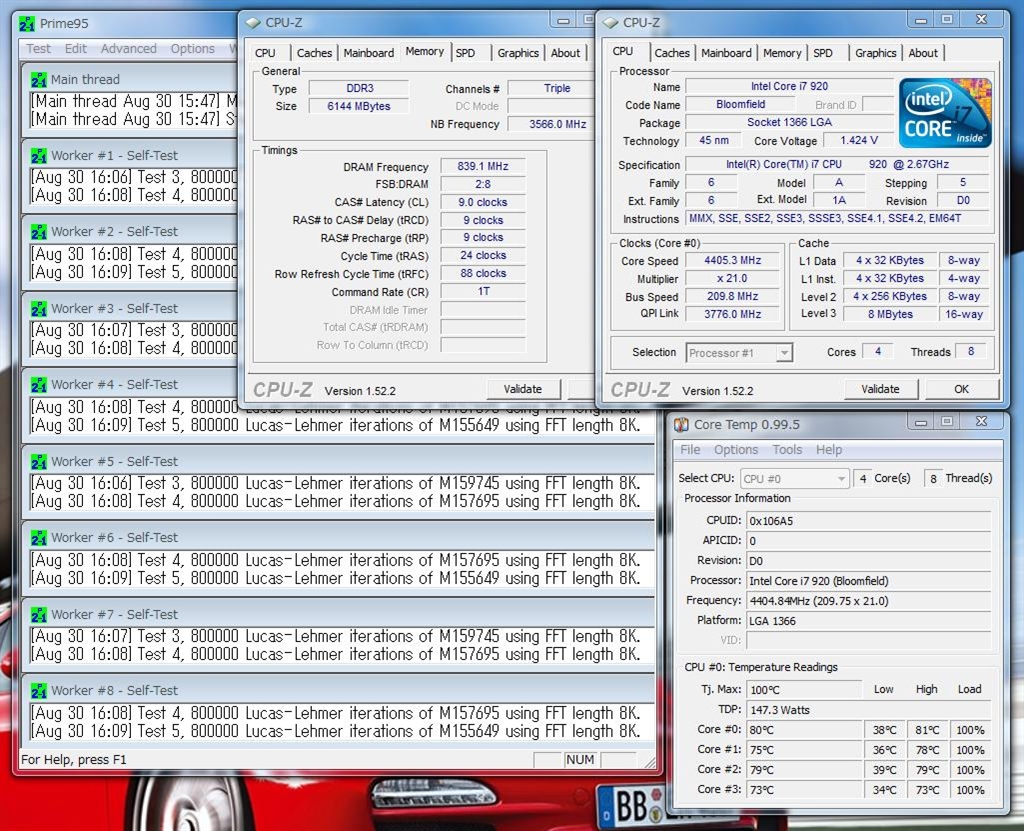
Task: Click Validate in CPU-Z Memory window
Action: tap(523, 389)
